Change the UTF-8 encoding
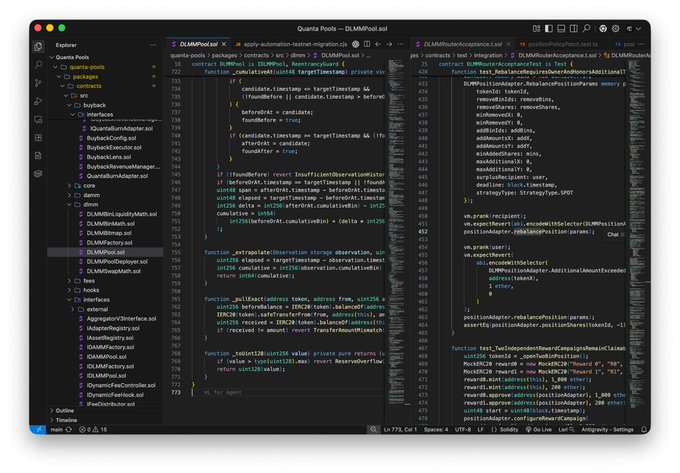680x473 pixels. [x=463, y=430]
